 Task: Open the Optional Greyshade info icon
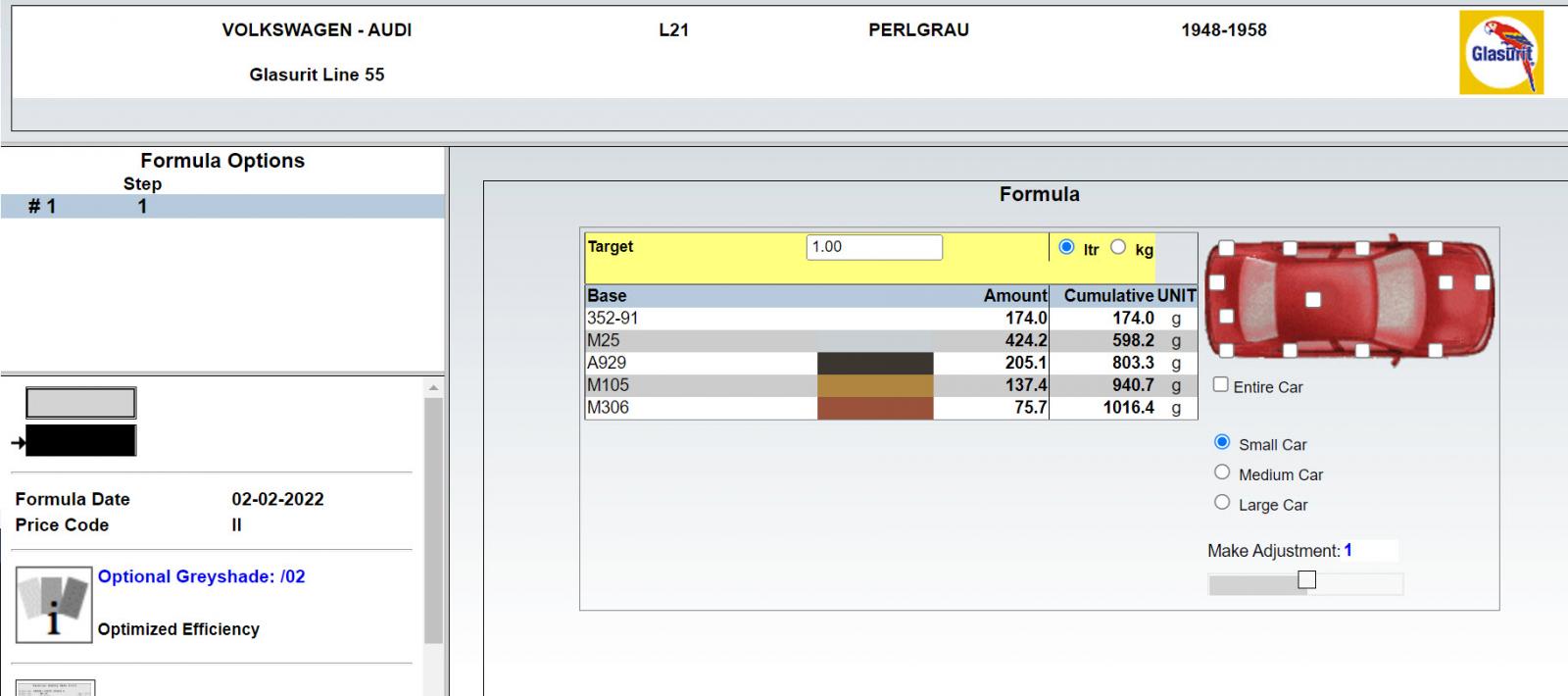[x=54, y=604]
